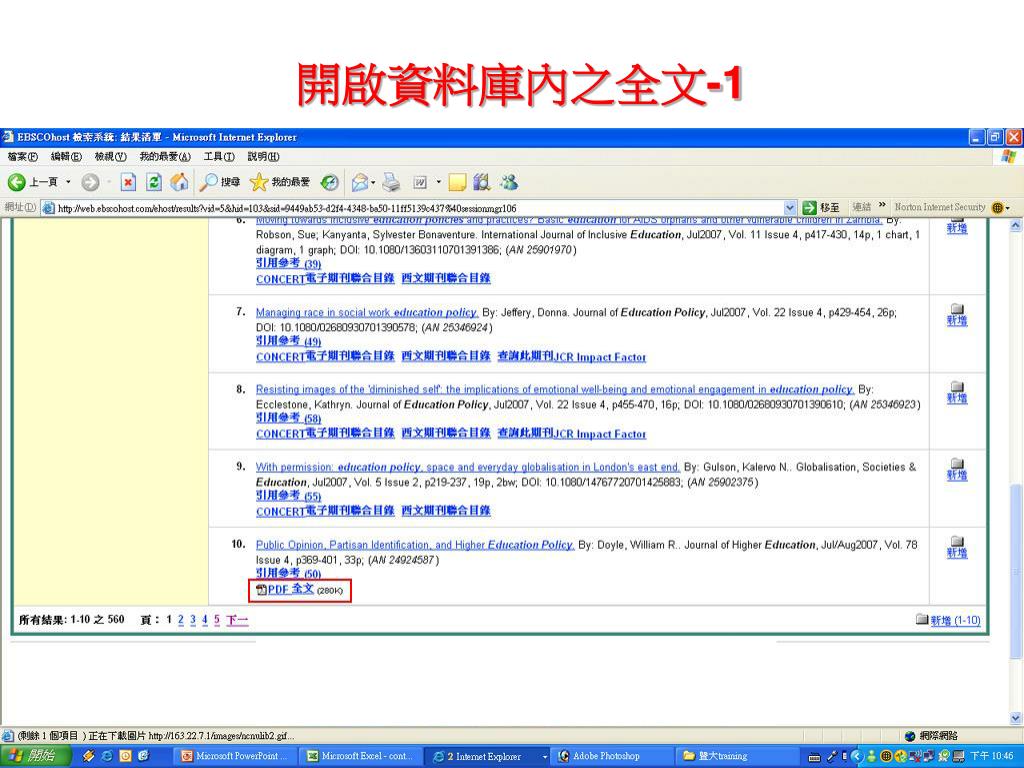Click the grayed Forward arrow button

coord(90,182)
